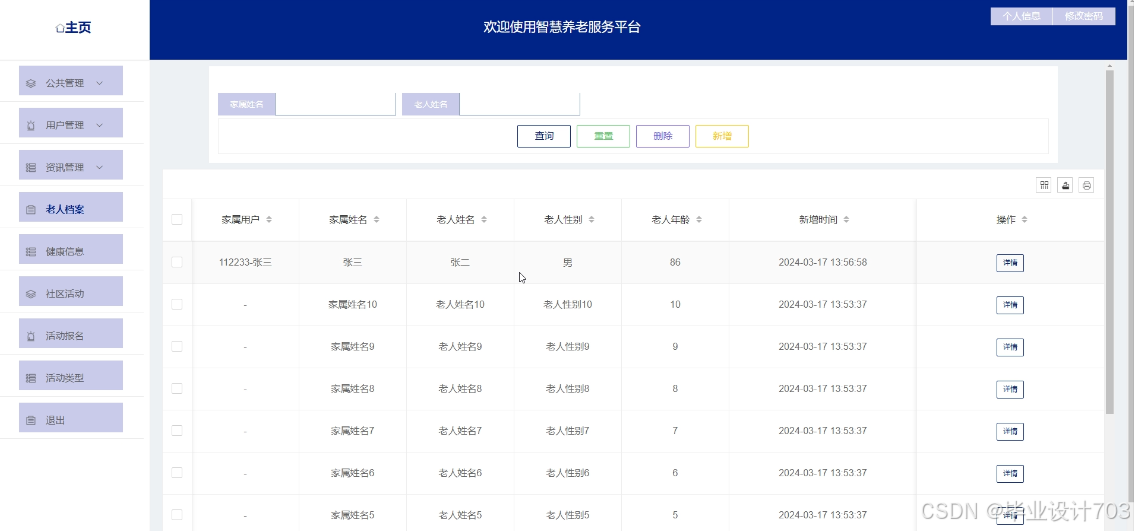The width and height of the screenshot is (1134, 531).
Task: Click the icon beside 老人档案
Action: 30,210
